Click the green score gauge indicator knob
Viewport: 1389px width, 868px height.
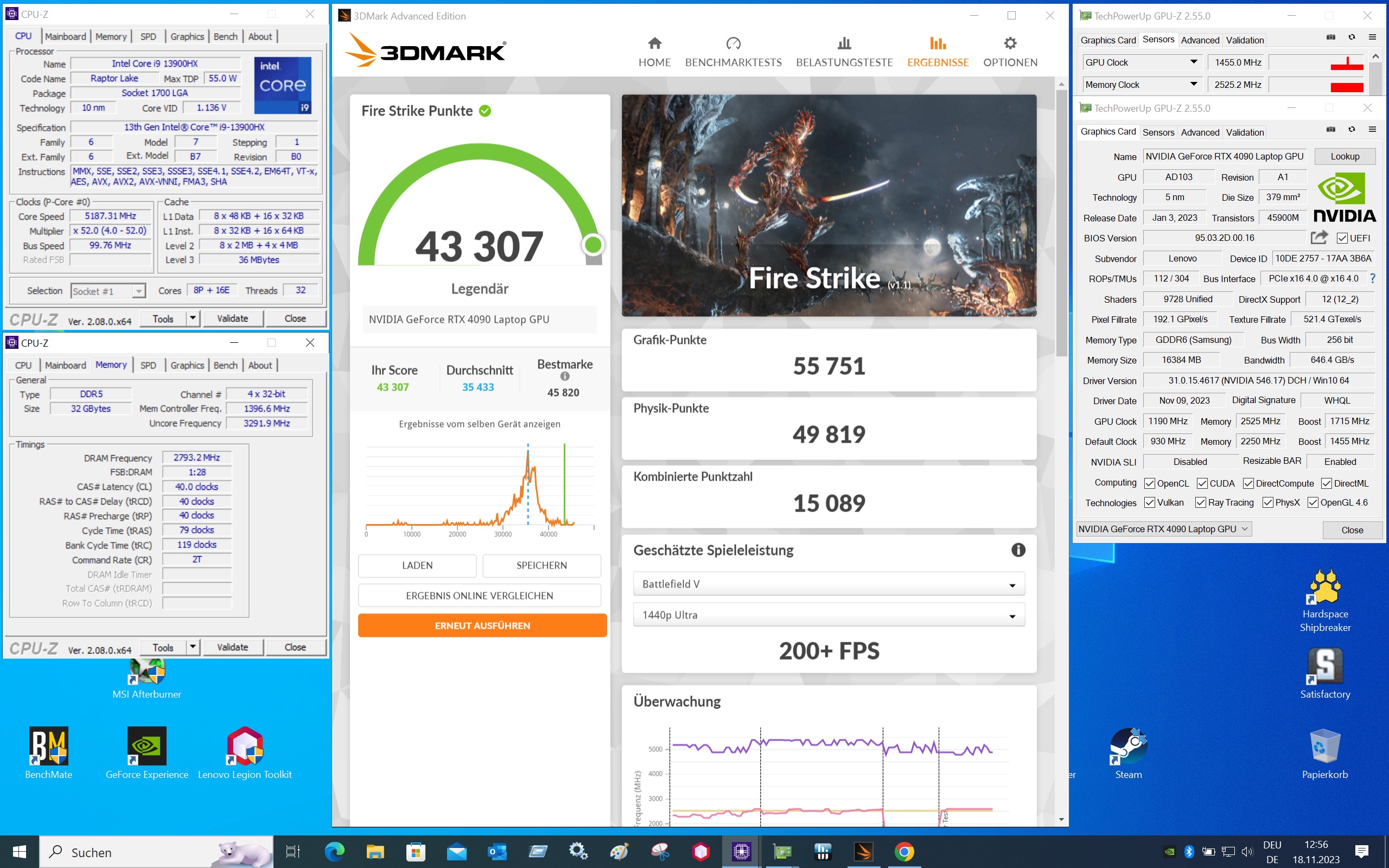593,245
